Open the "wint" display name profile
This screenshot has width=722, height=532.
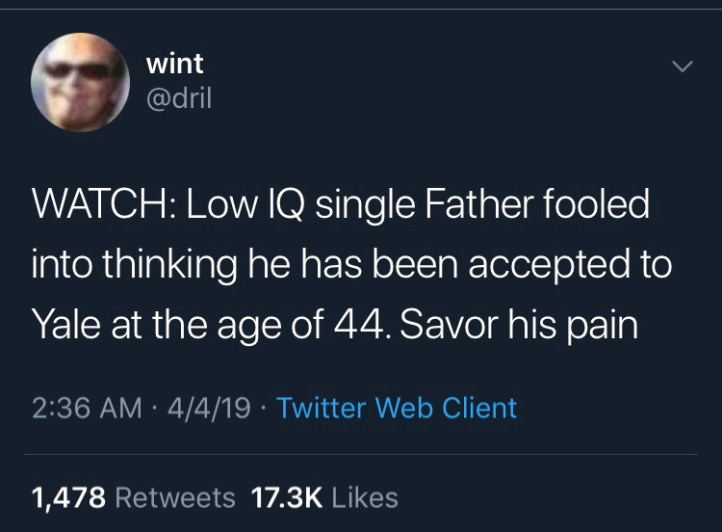[174, 63]
